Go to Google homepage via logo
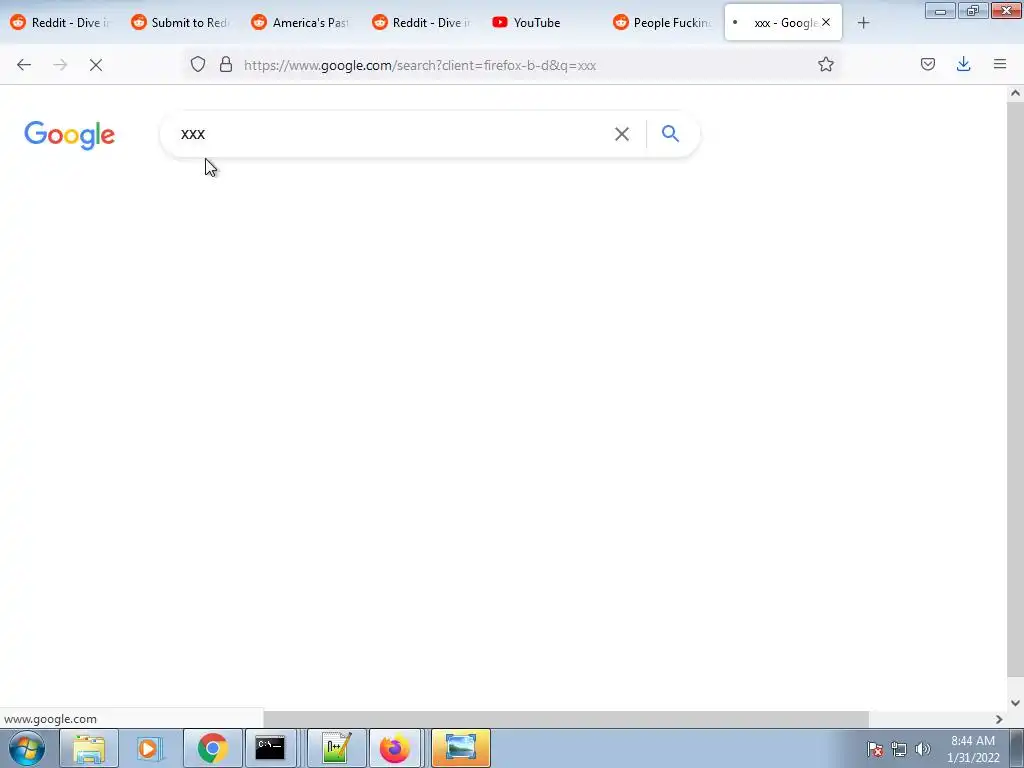 [69, 135]
